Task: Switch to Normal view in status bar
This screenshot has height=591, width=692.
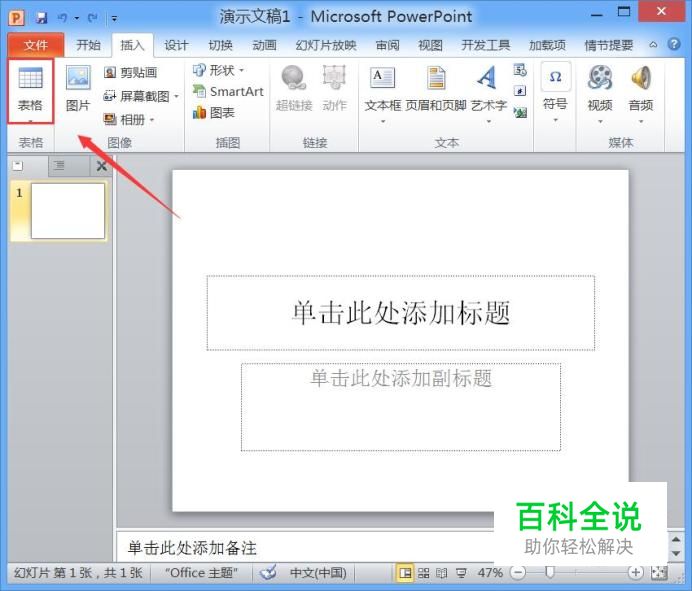Action: point(405,572)
